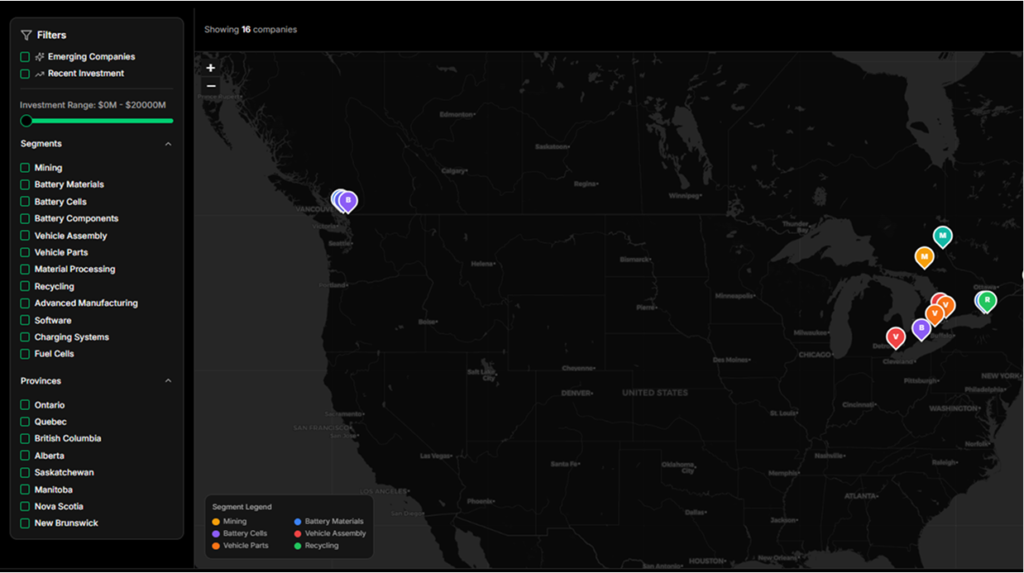Screen dimensions: 1024x573
Task: Click the orange M mining marker
Action: [x=924, y=256]
